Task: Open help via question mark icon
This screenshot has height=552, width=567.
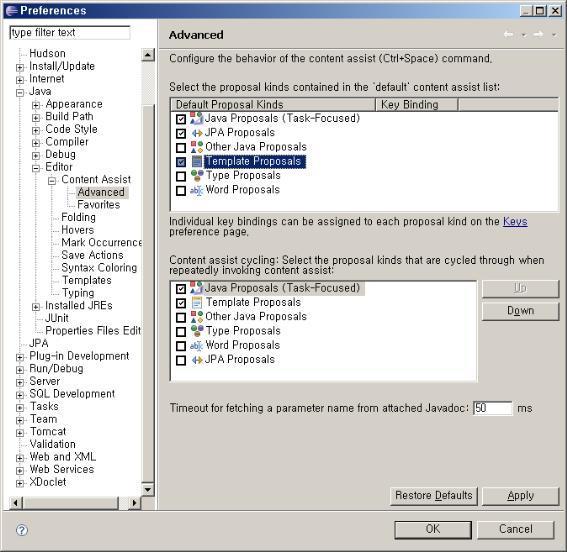Action: pos(22,530)
